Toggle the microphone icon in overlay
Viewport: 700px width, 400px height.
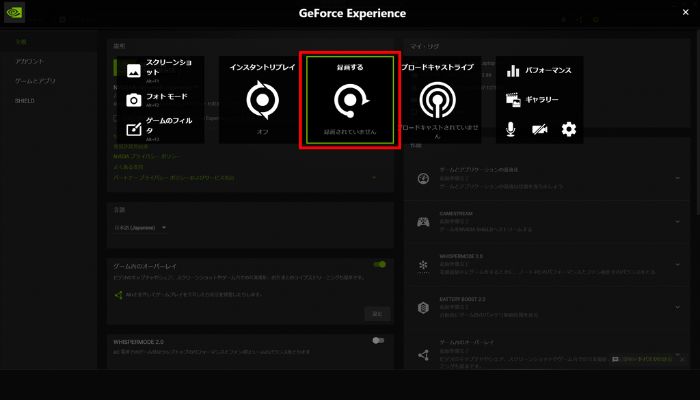tap(512, 129)
